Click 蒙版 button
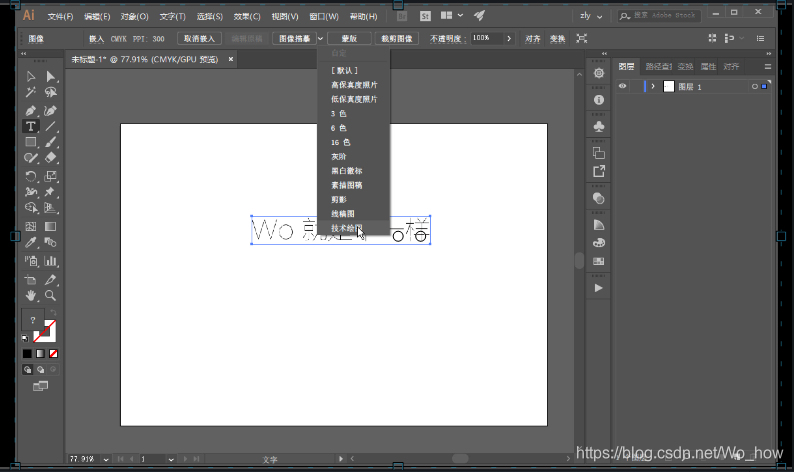This screenshot has height=472, width=794. click(x=349, y=38)
